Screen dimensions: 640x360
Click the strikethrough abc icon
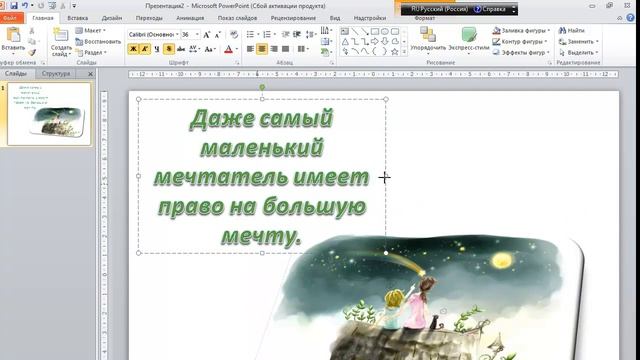[181, 49]
